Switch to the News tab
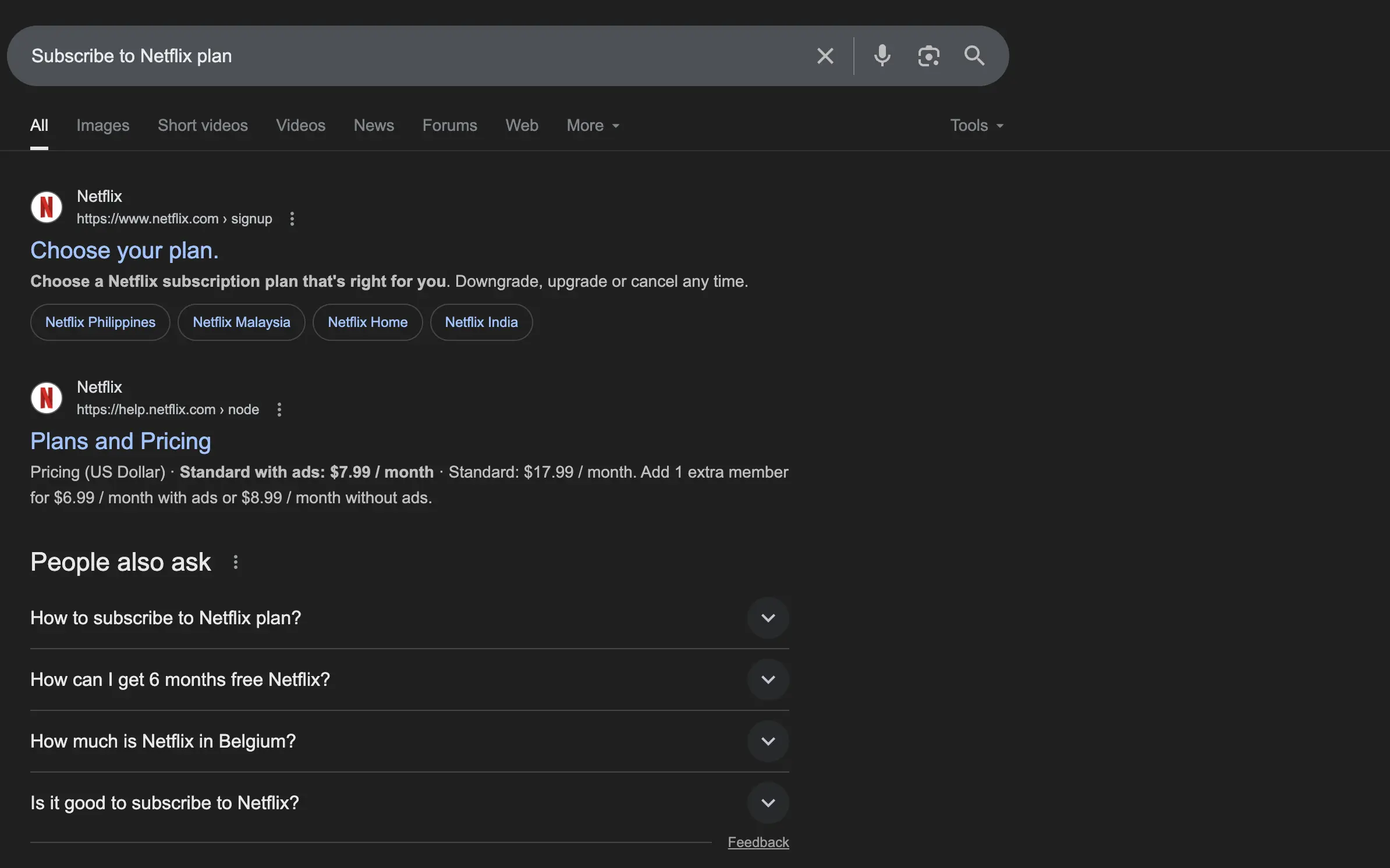1390x868 pixels. 374,125
